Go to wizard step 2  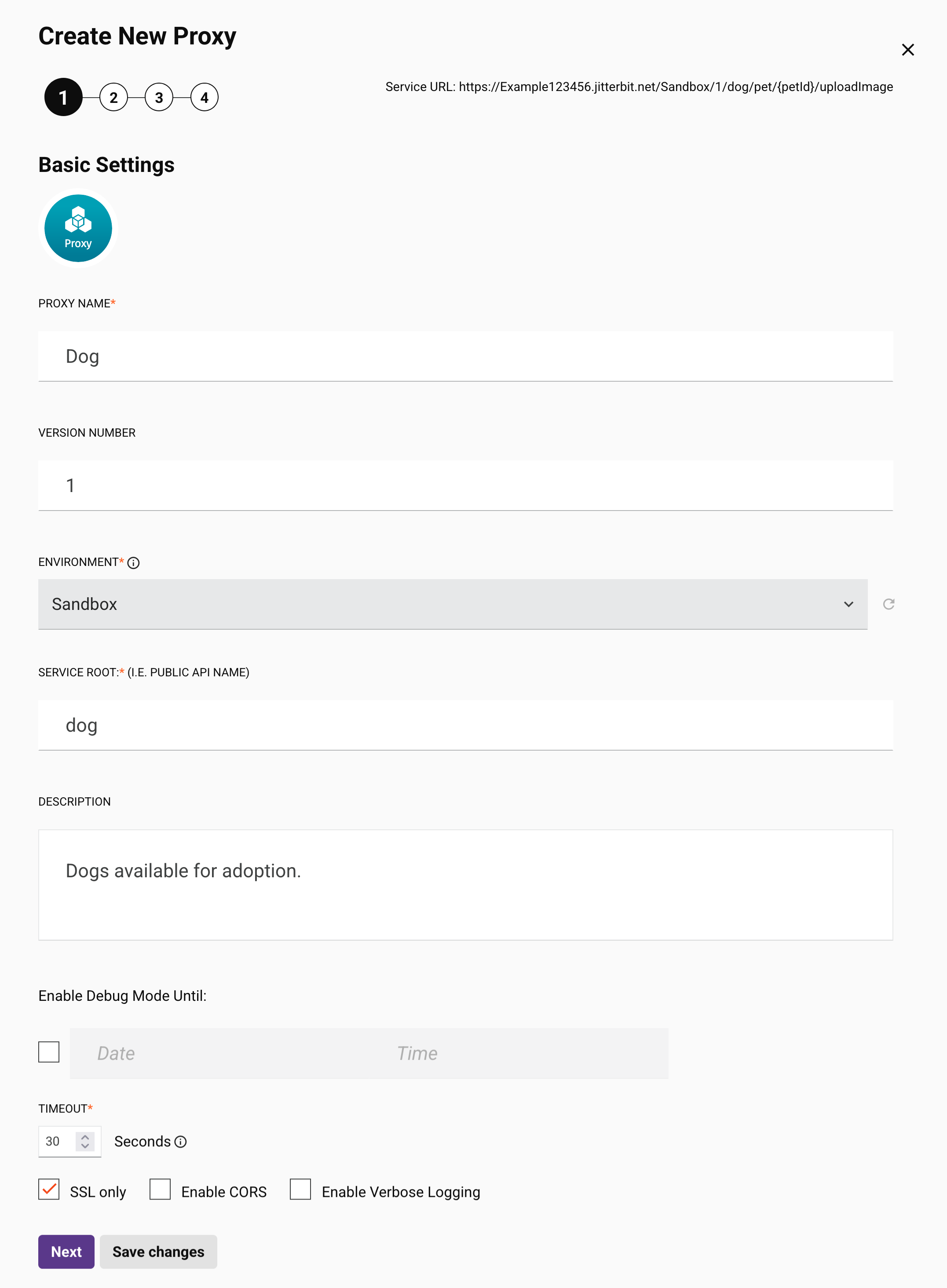(113, 97)
